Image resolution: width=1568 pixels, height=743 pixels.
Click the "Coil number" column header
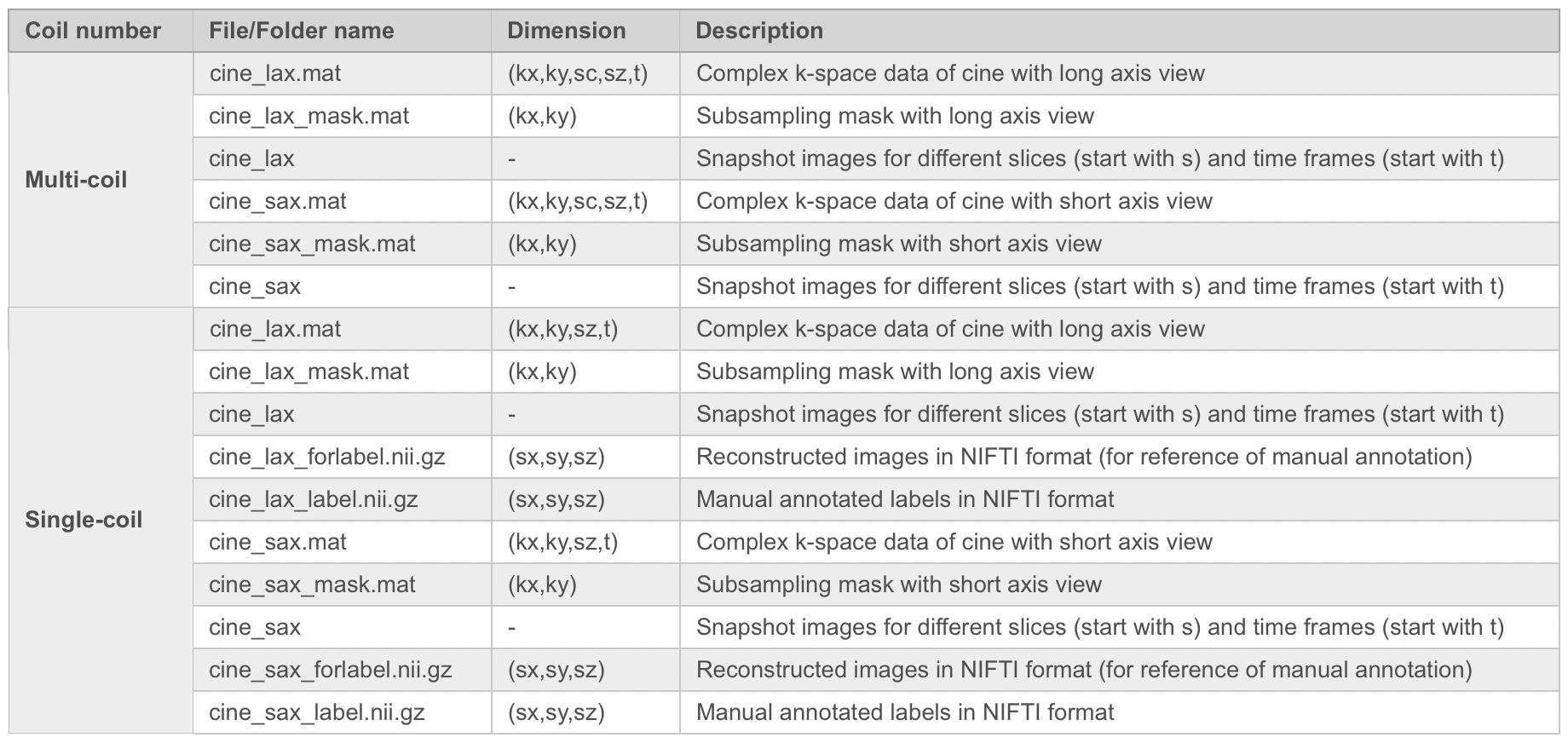click(x=93, y=31)
